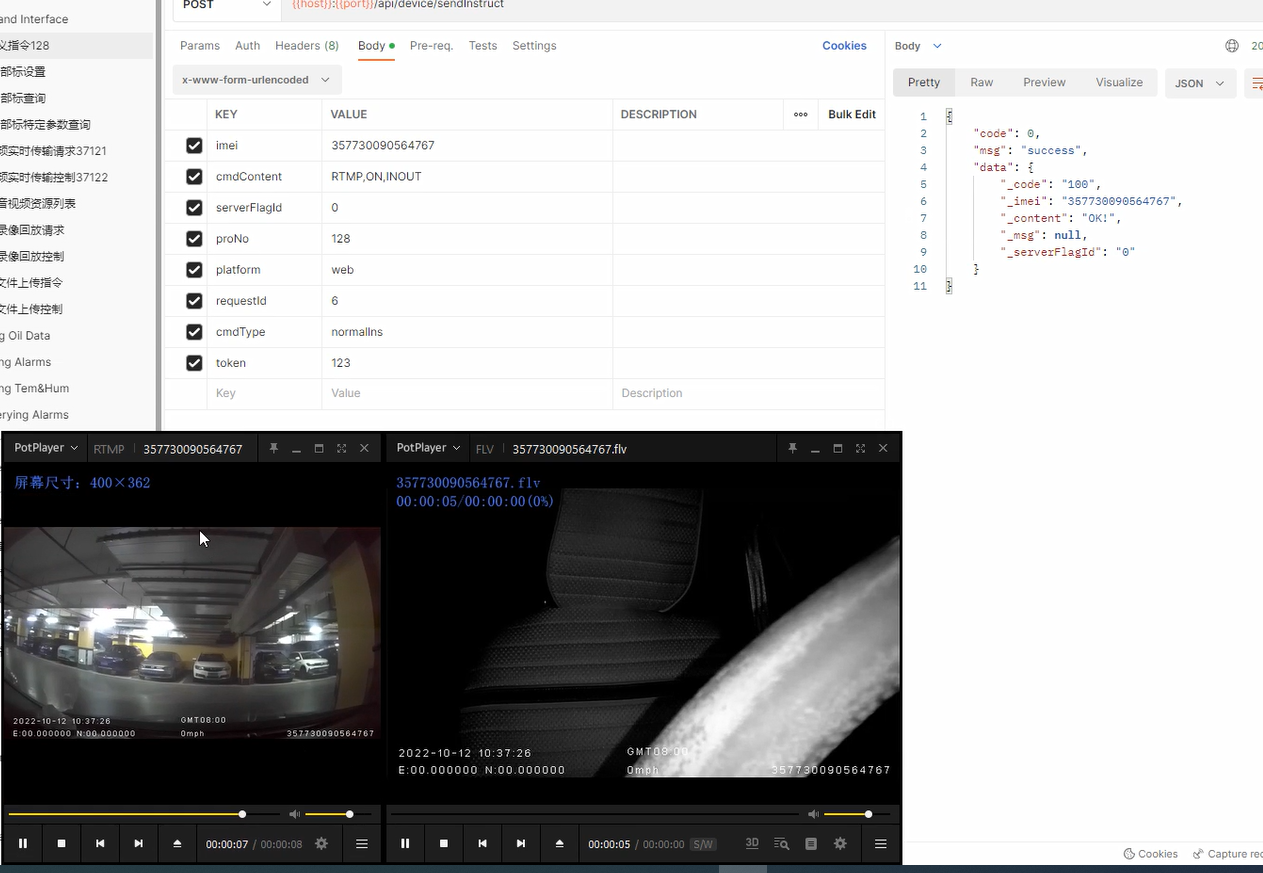Select the Raw response view tab

tap(981, 83)
